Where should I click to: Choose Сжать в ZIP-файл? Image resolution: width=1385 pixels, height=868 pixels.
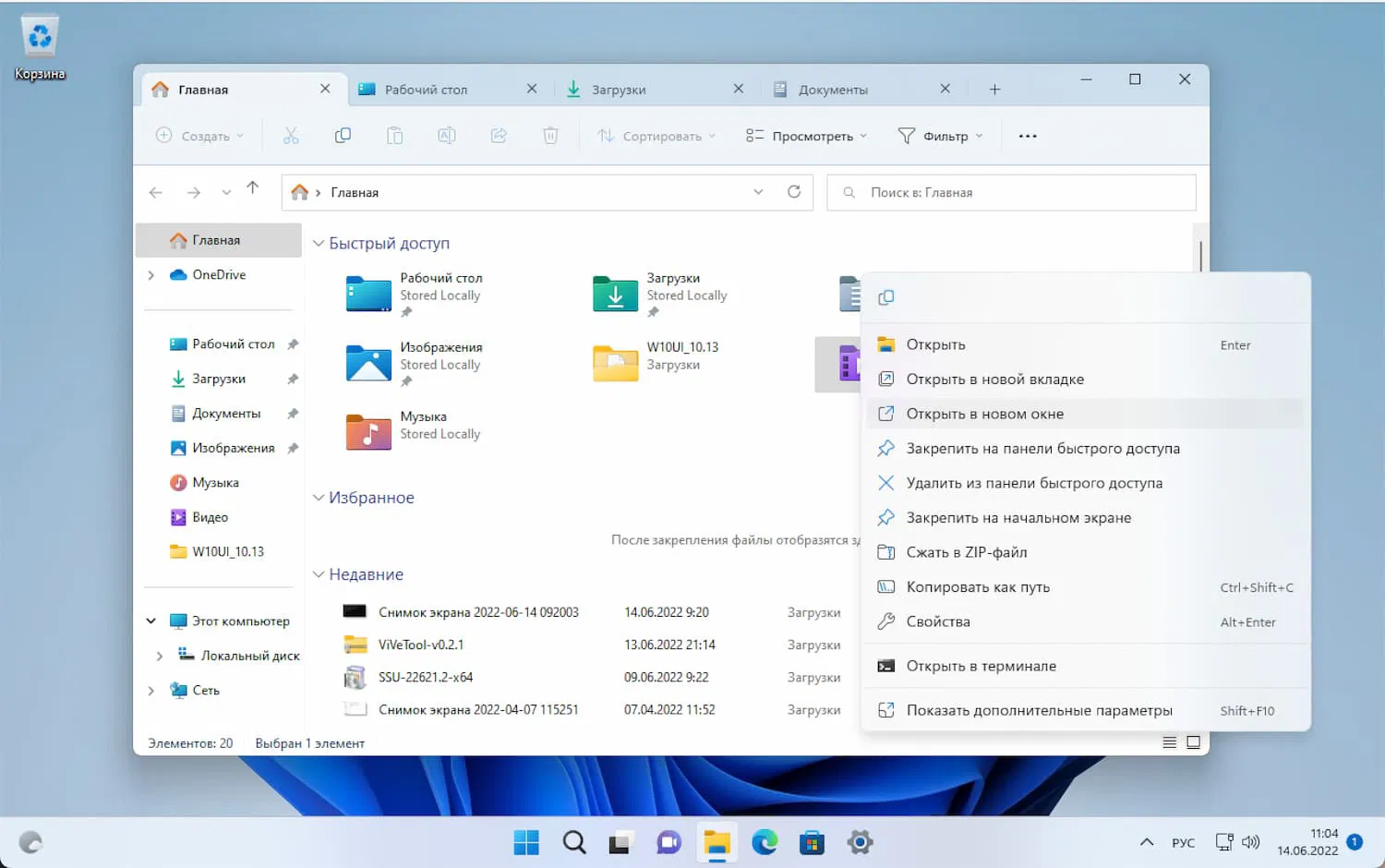click(x=1086, y=552)
